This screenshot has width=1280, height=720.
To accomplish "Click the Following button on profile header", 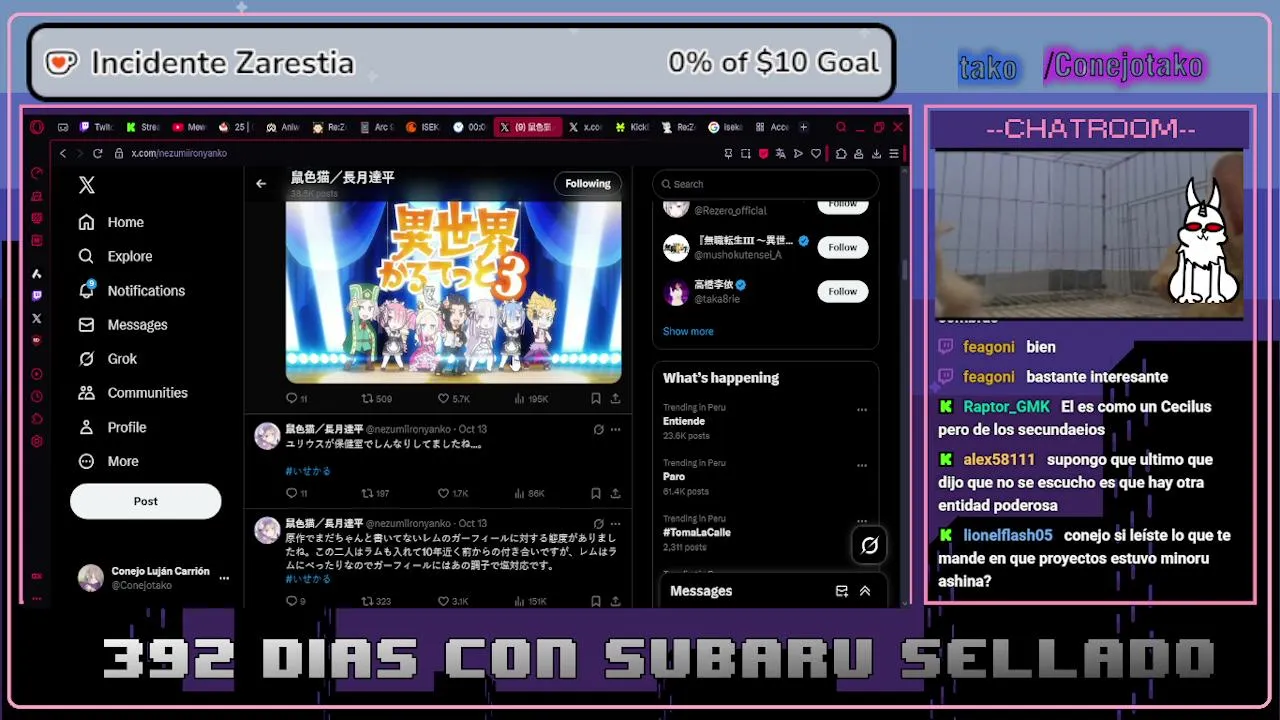I will click(587, 184).
